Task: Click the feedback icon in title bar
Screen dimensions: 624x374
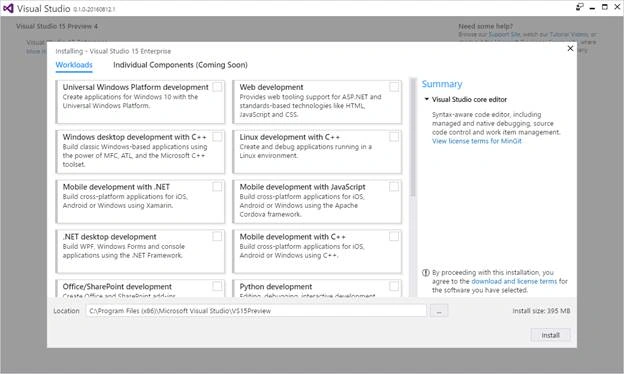Action: [579, 7]
